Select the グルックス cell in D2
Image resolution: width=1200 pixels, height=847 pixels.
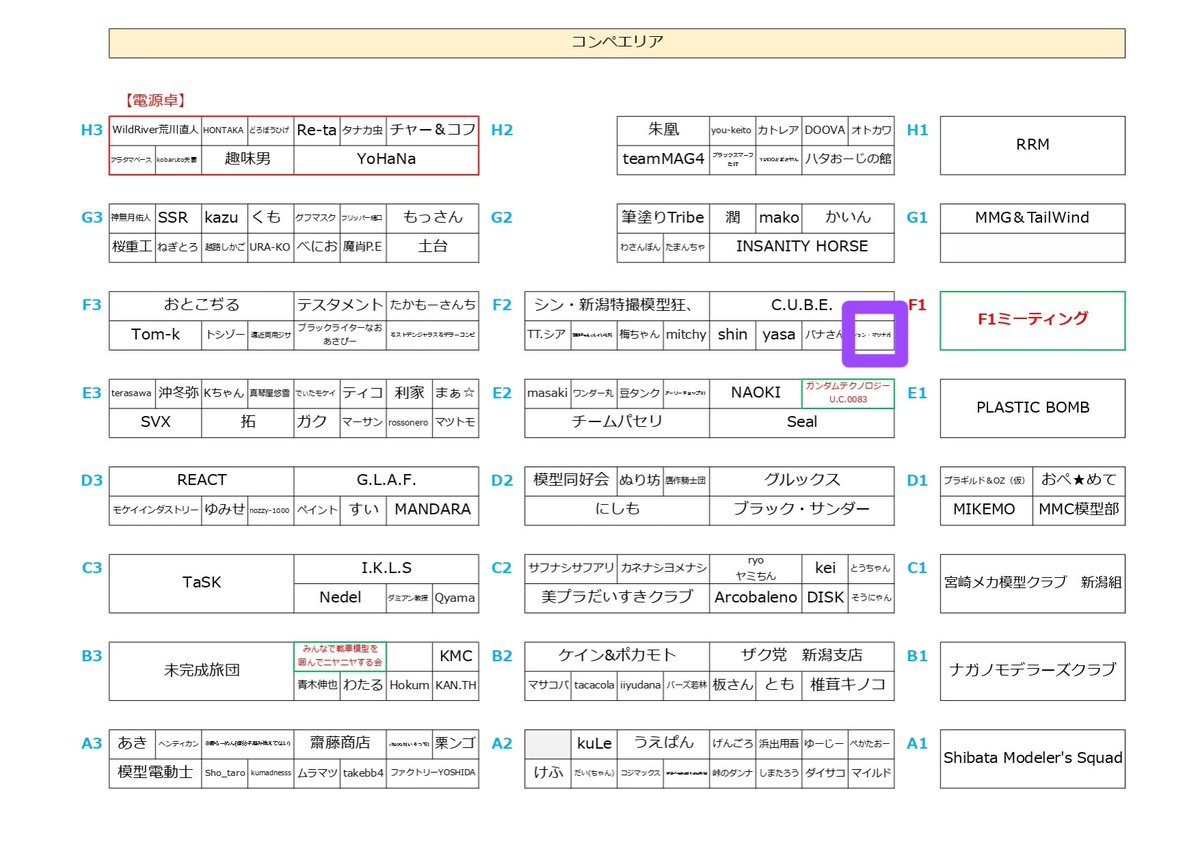point(801,479)
